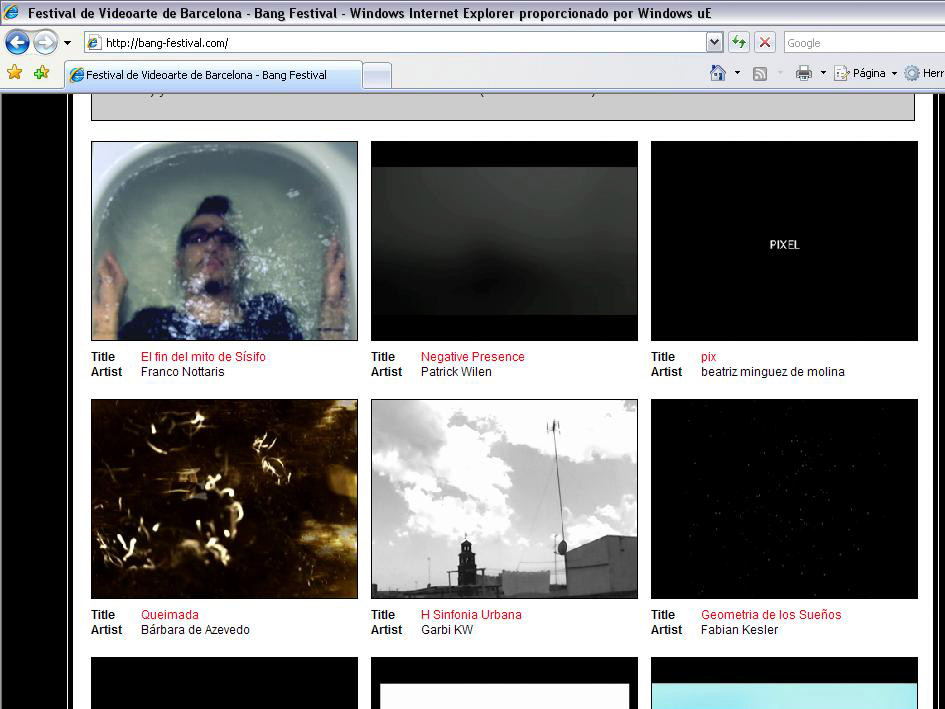Click the page icon in address bar
Screen dimensions: 945x709
tap(93, 43)
